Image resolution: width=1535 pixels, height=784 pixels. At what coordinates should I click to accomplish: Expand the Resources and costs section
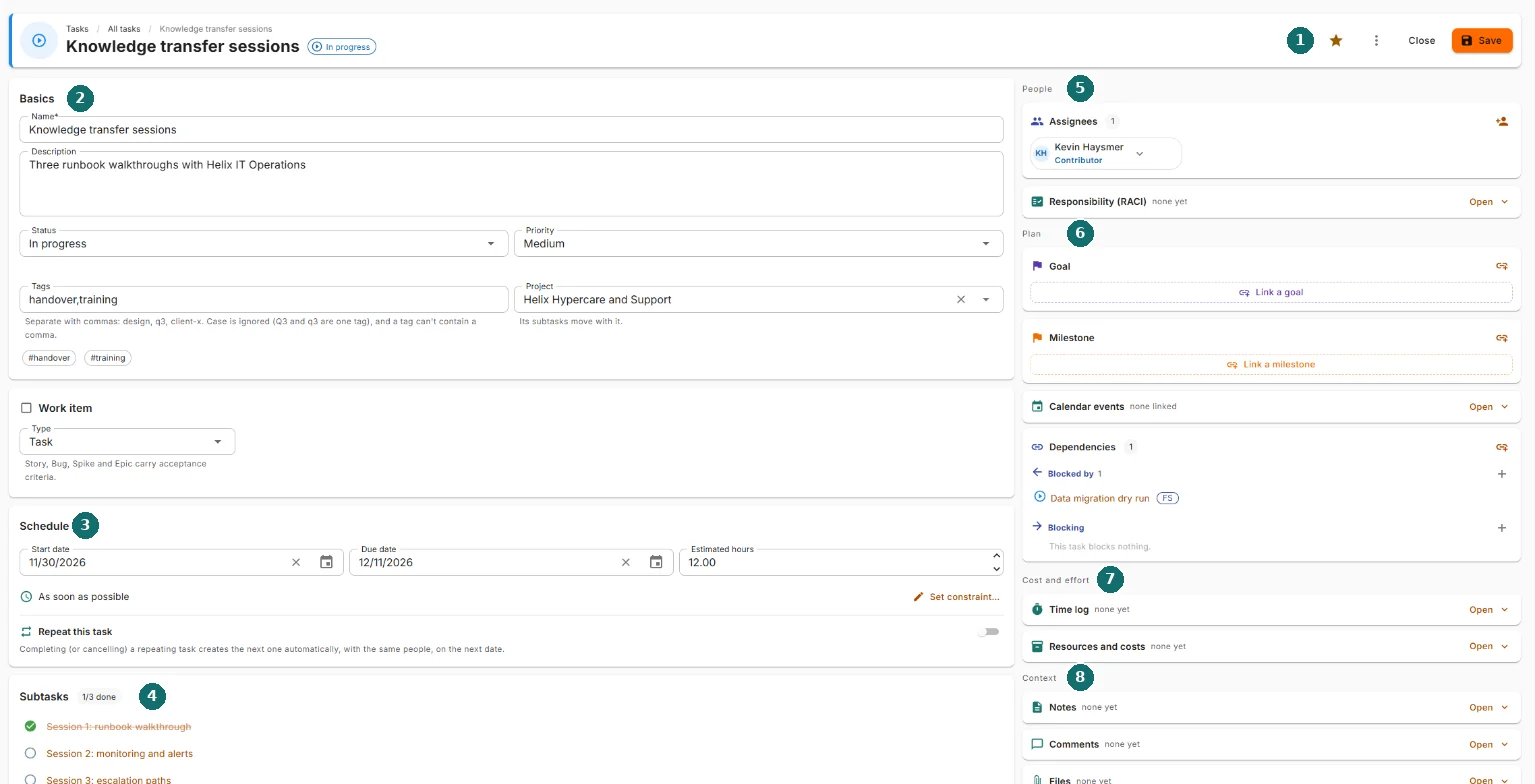click(1488, 646)
